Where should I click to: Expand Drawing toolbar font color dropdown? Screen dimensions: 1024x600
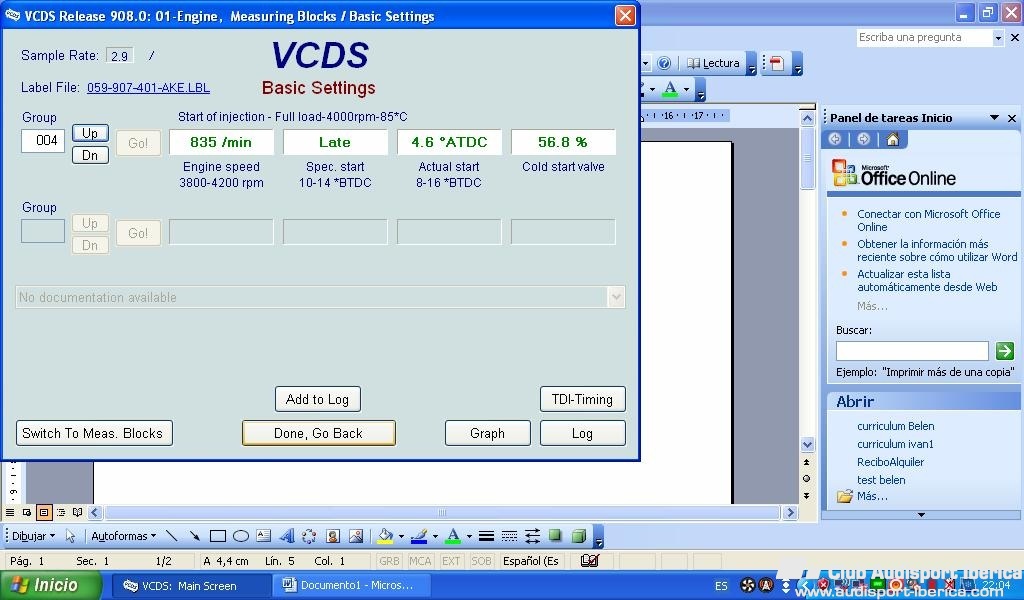tap(469, 537)
